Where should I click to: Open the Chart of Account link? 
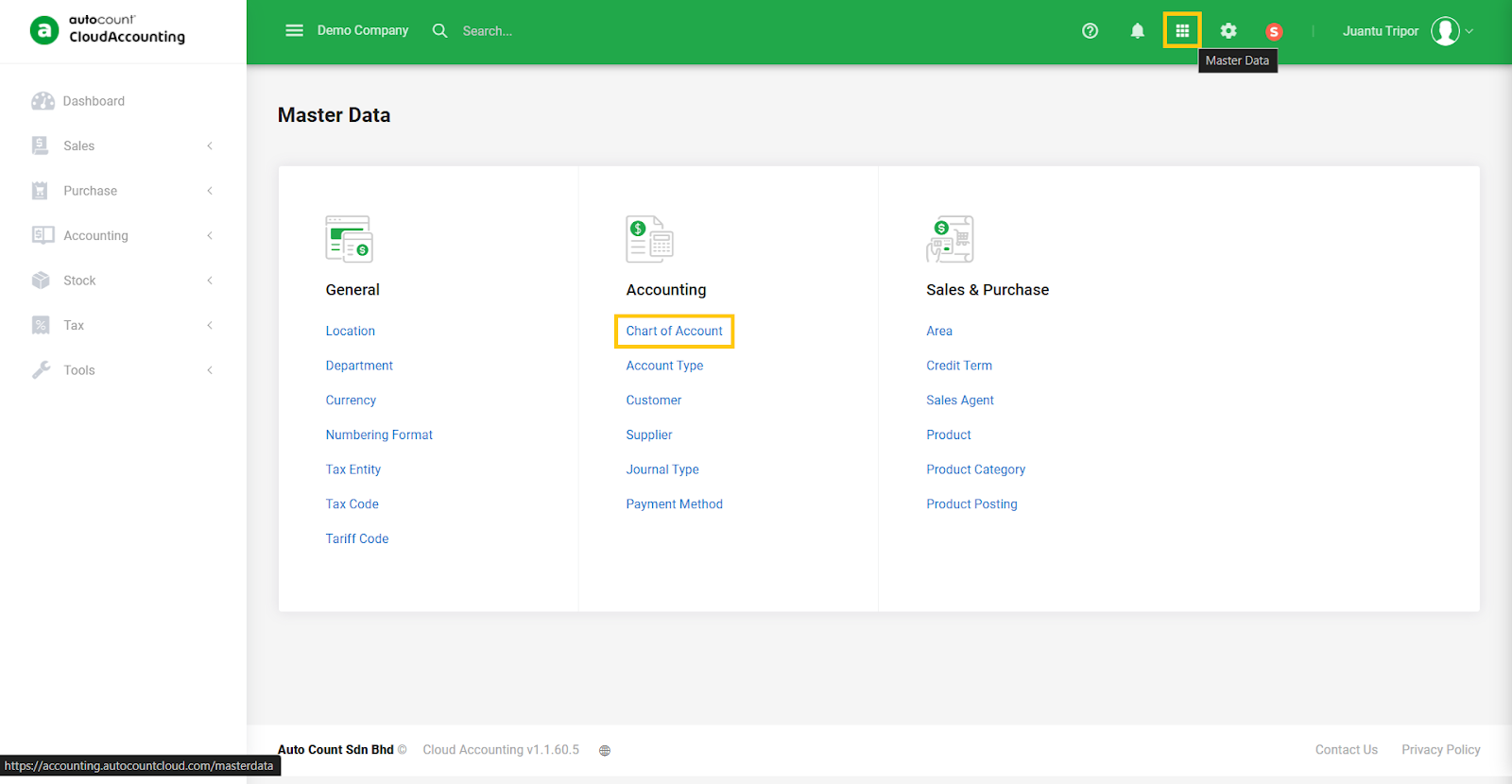point(674,331)
